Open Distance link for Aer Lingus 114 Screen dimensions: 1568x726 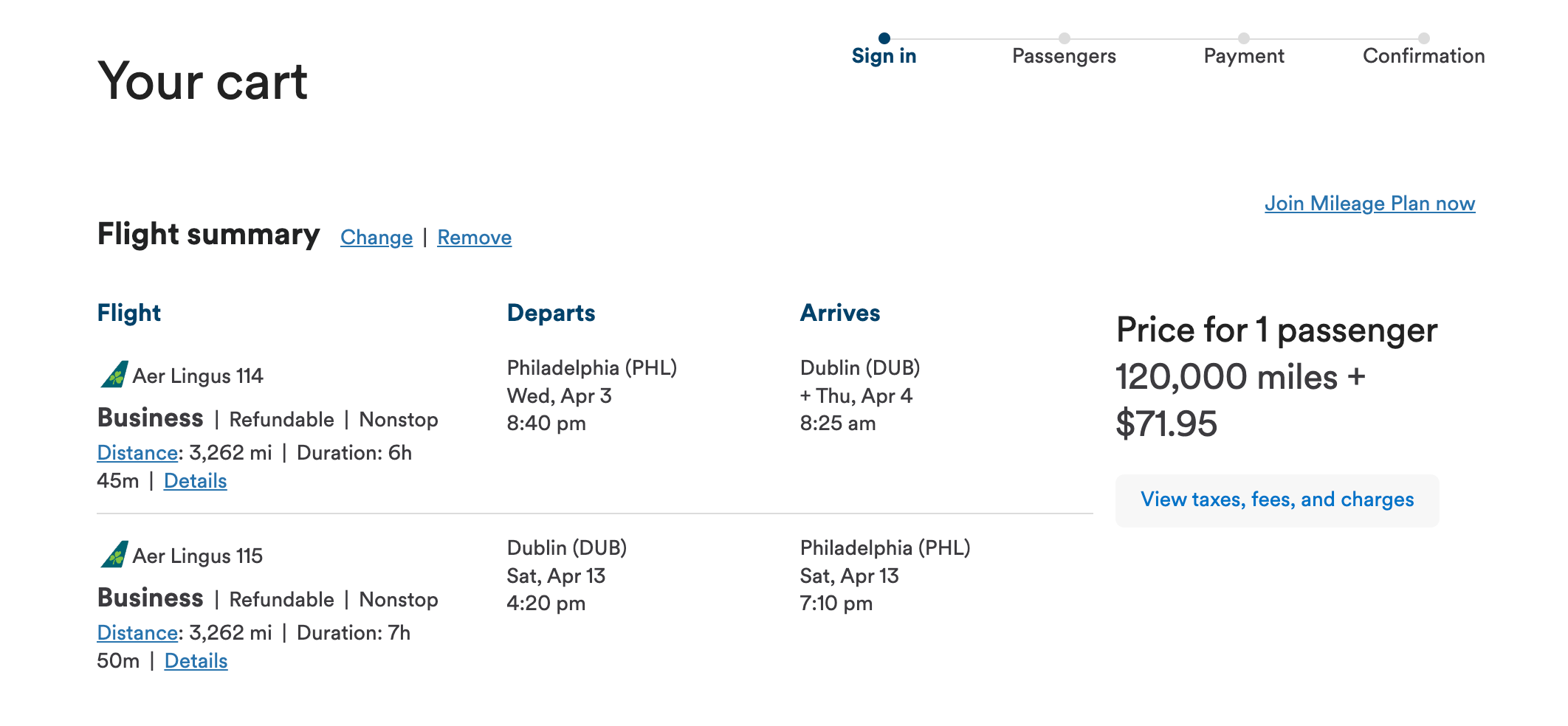(137, 453)
